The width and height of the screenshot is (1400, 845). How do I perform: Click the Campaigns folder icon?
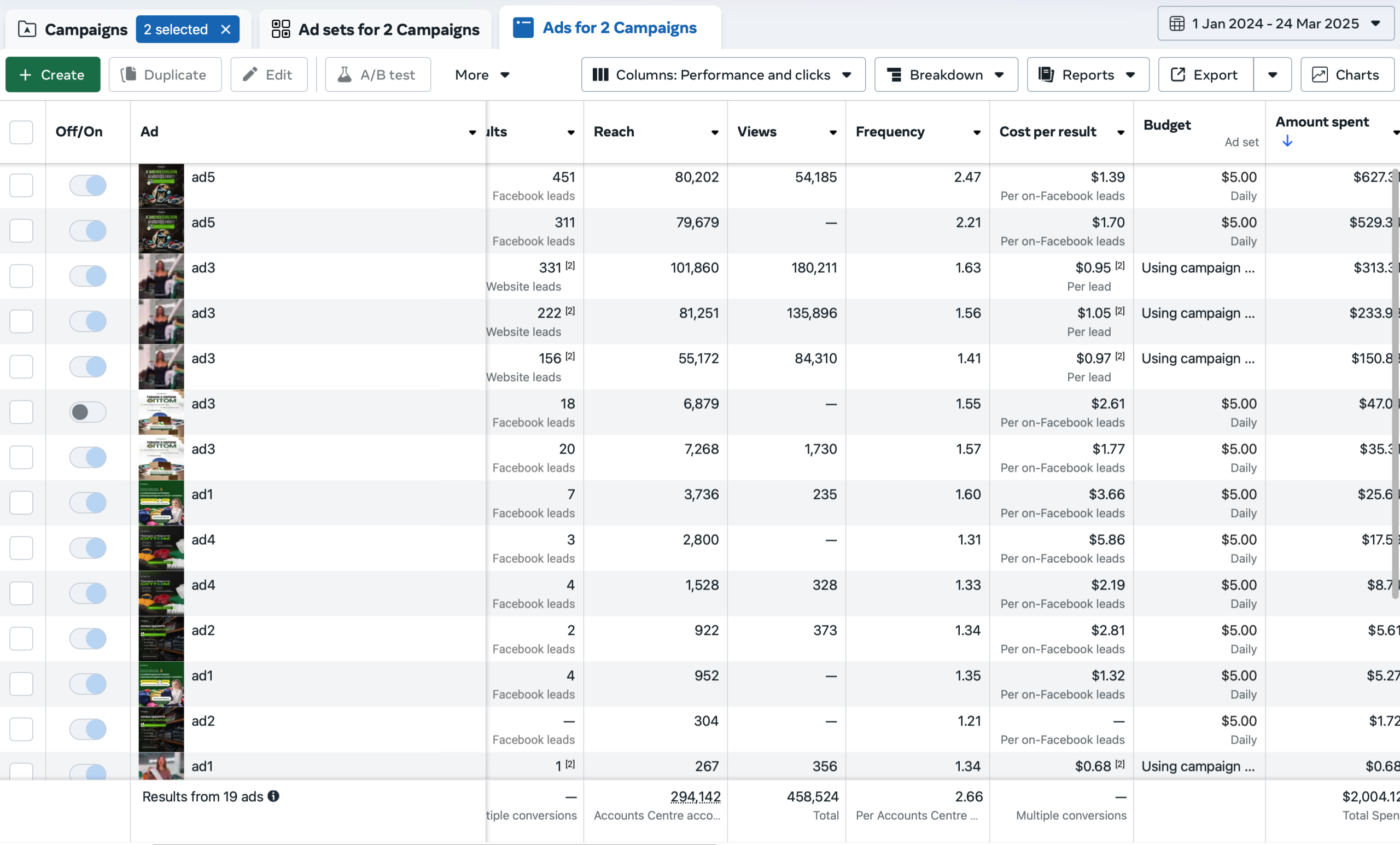(27, 29)
